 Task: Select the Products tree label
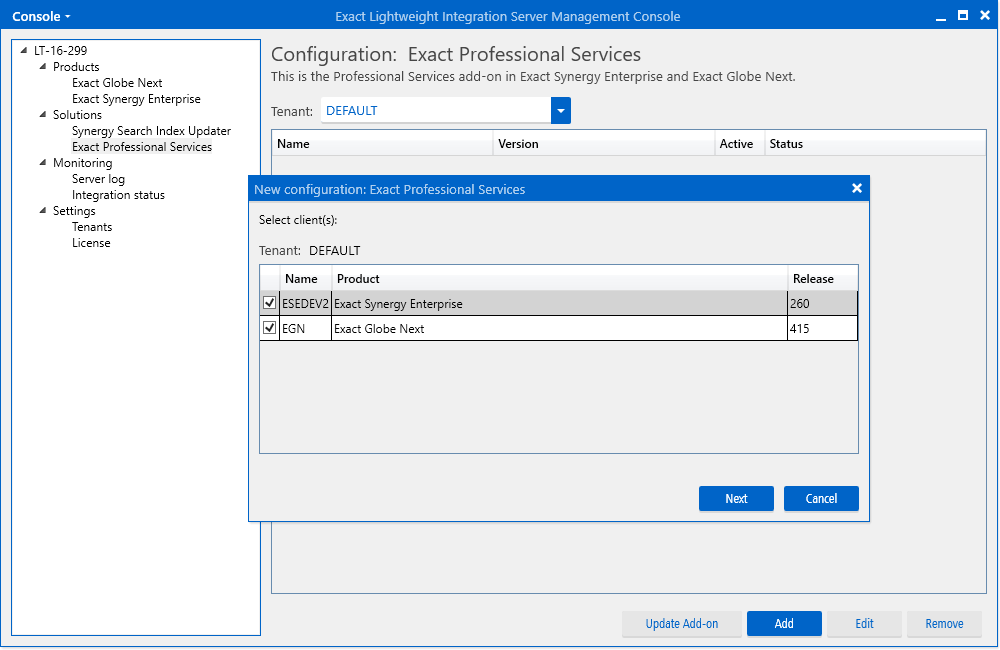(x=76, y=67)
